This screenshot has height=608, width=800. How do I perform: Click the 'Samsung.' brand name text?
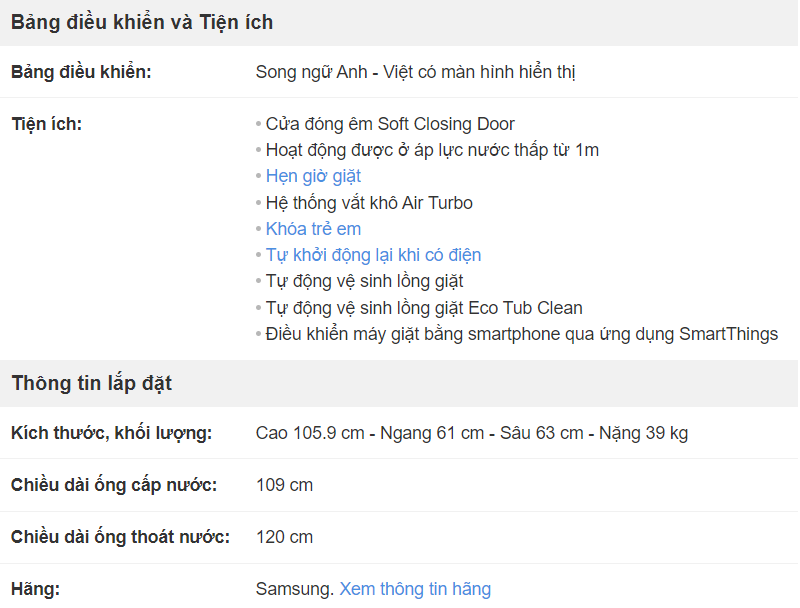point(295,589)
